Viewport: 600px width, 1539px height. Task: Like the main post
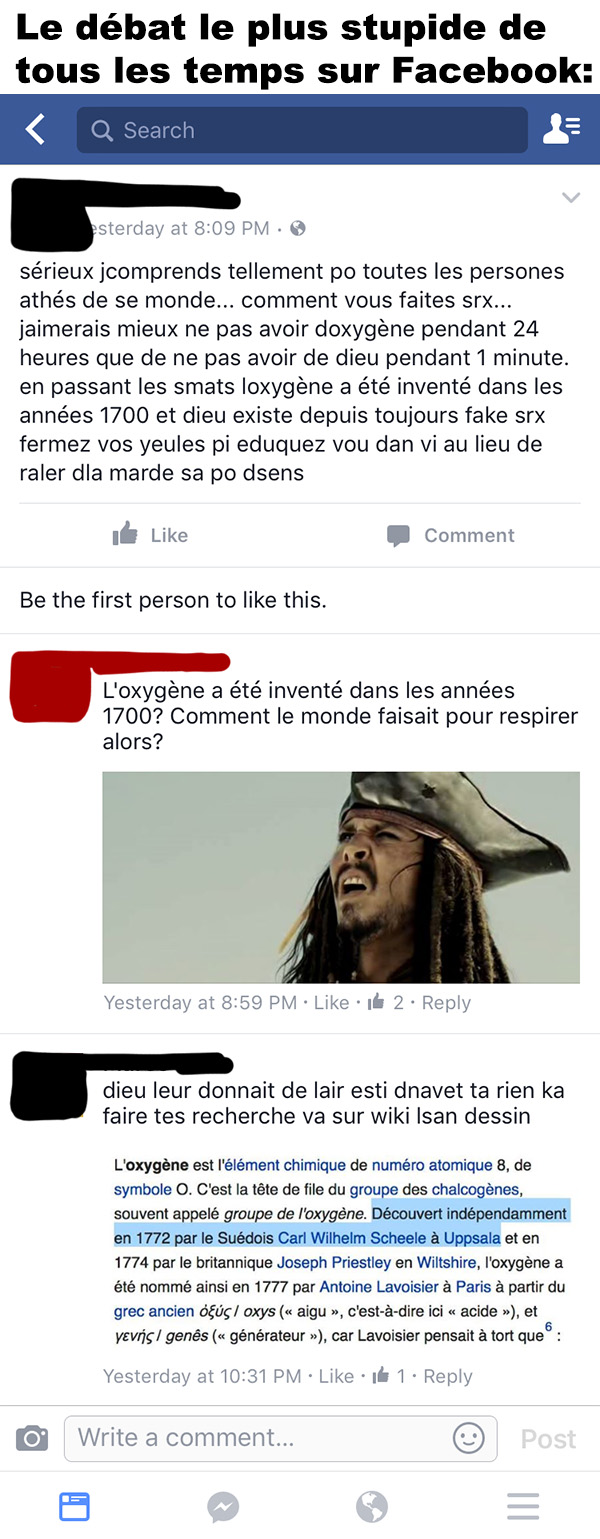[150, 535]
